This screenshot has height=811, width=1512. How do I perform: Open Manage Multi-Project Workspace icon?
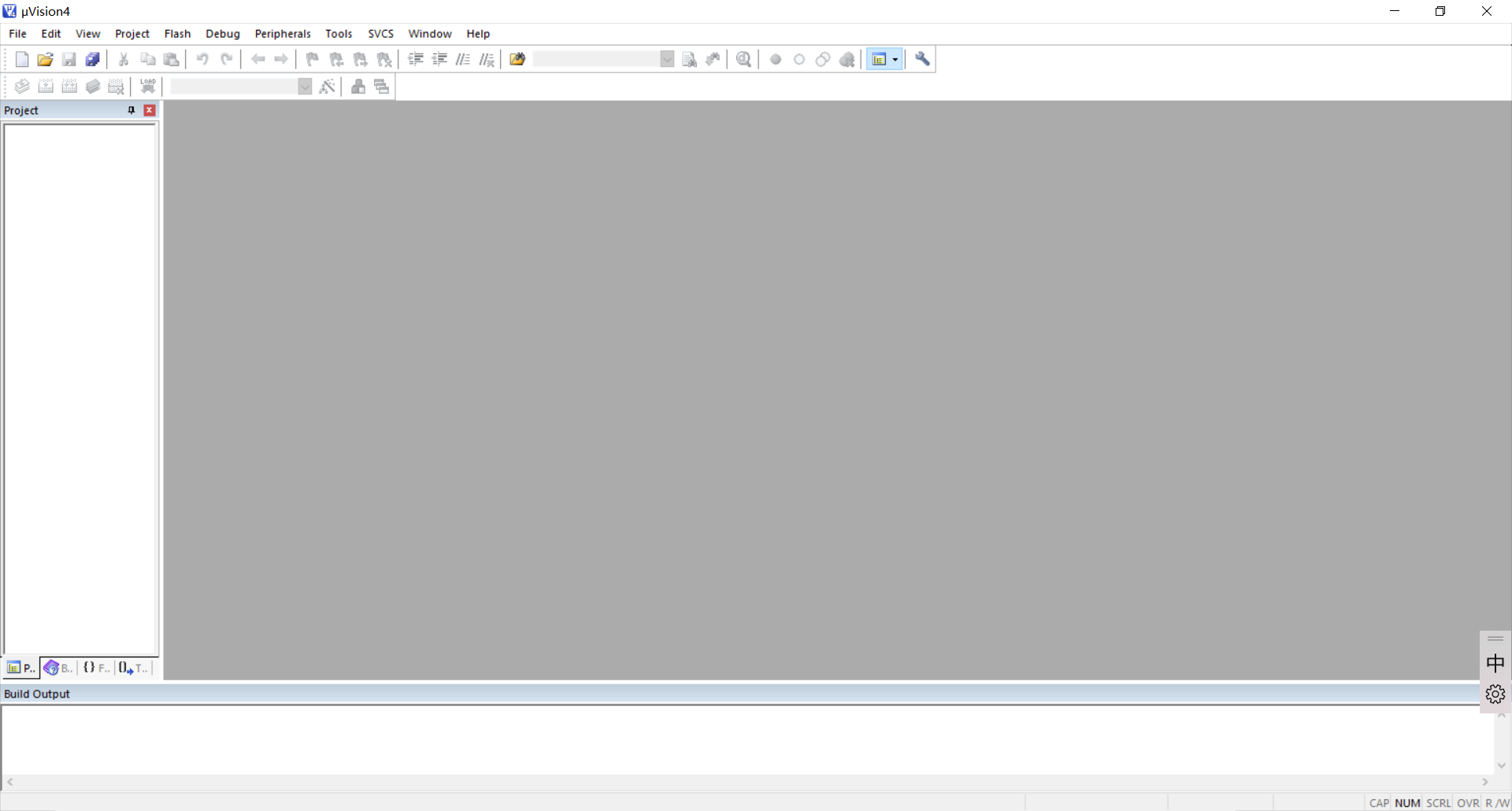pyautogui.click(x=382, y=87)
